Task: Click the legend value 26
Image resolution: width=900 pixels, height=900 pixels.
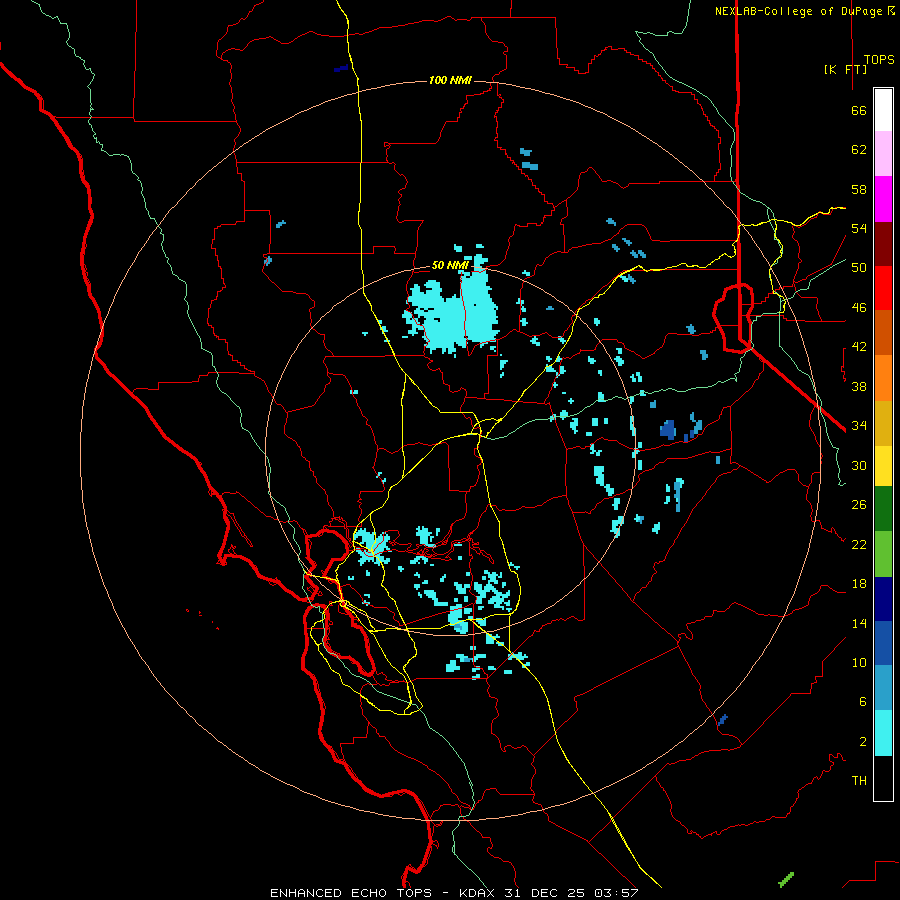Action: click(859, 505)
